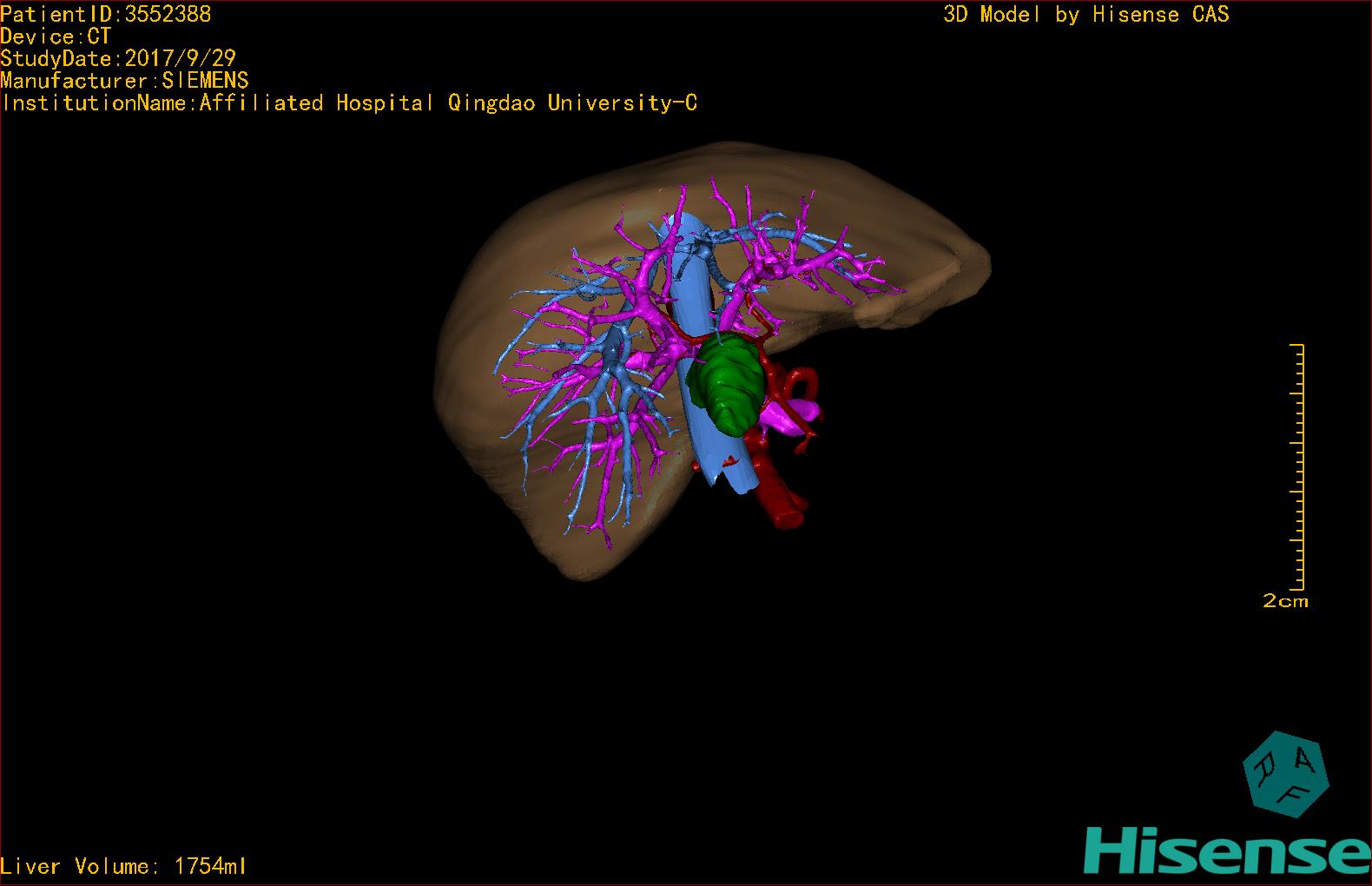1372x886 pixels.
Task: Click the orientation cube in the corner
Action: 1285,774
